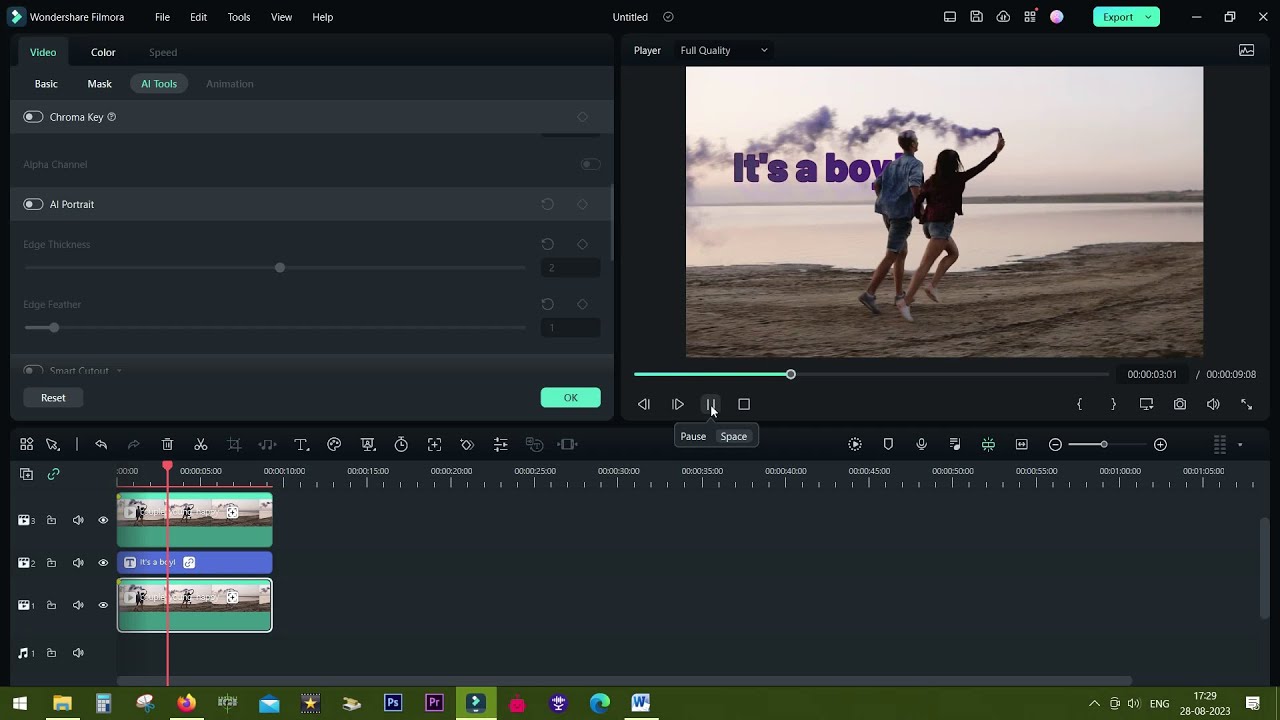Image resolution: width=1280 pixels, height=720 pixels.
Task: Open the scopes icon in player header
Action: pyautogui.click(x=1246, y=50)
